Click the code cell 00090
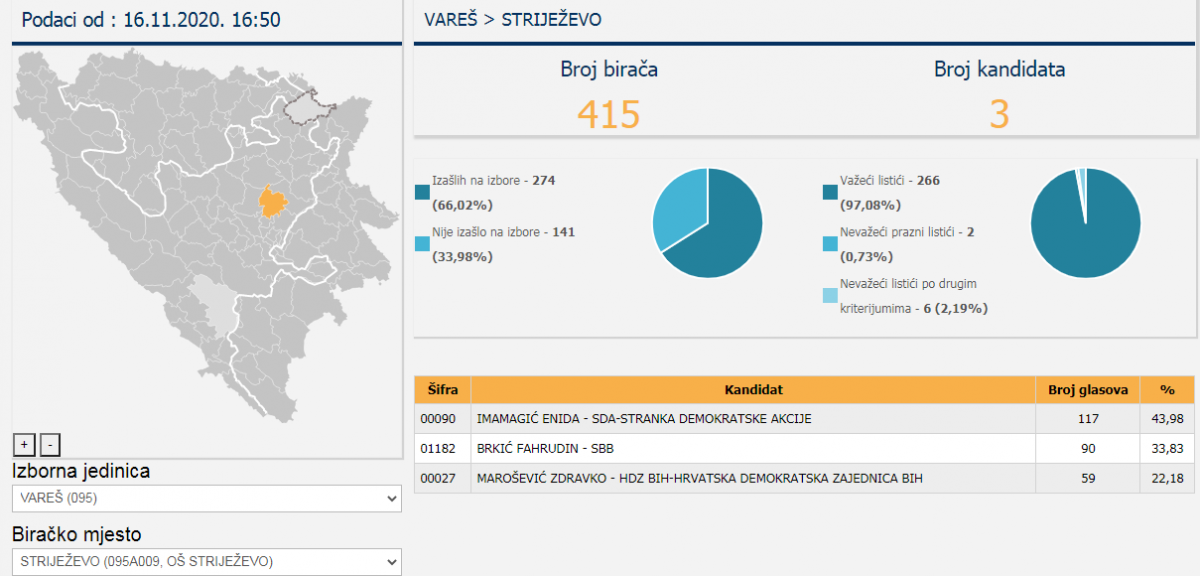The height and width of the screenshot is (576, 1200). 443,418
